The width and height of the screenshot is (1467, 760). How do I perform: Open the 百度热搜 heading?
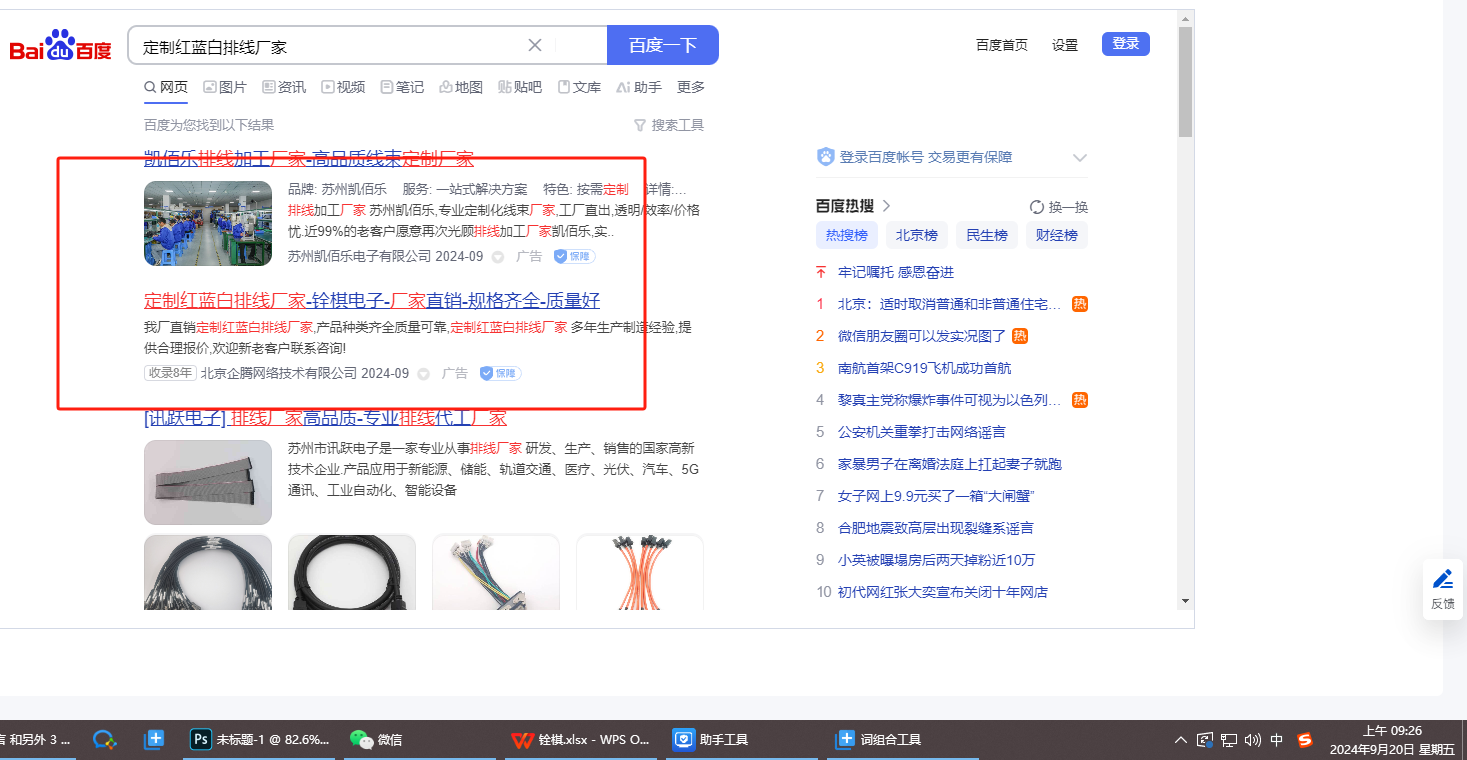845,206
